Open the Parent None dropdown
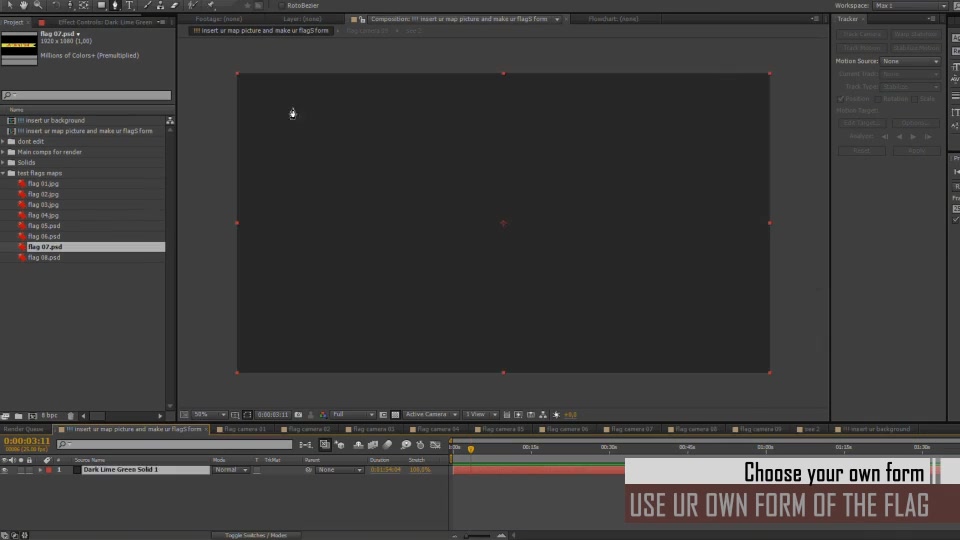Screen dimensions: 960x540 340,470
